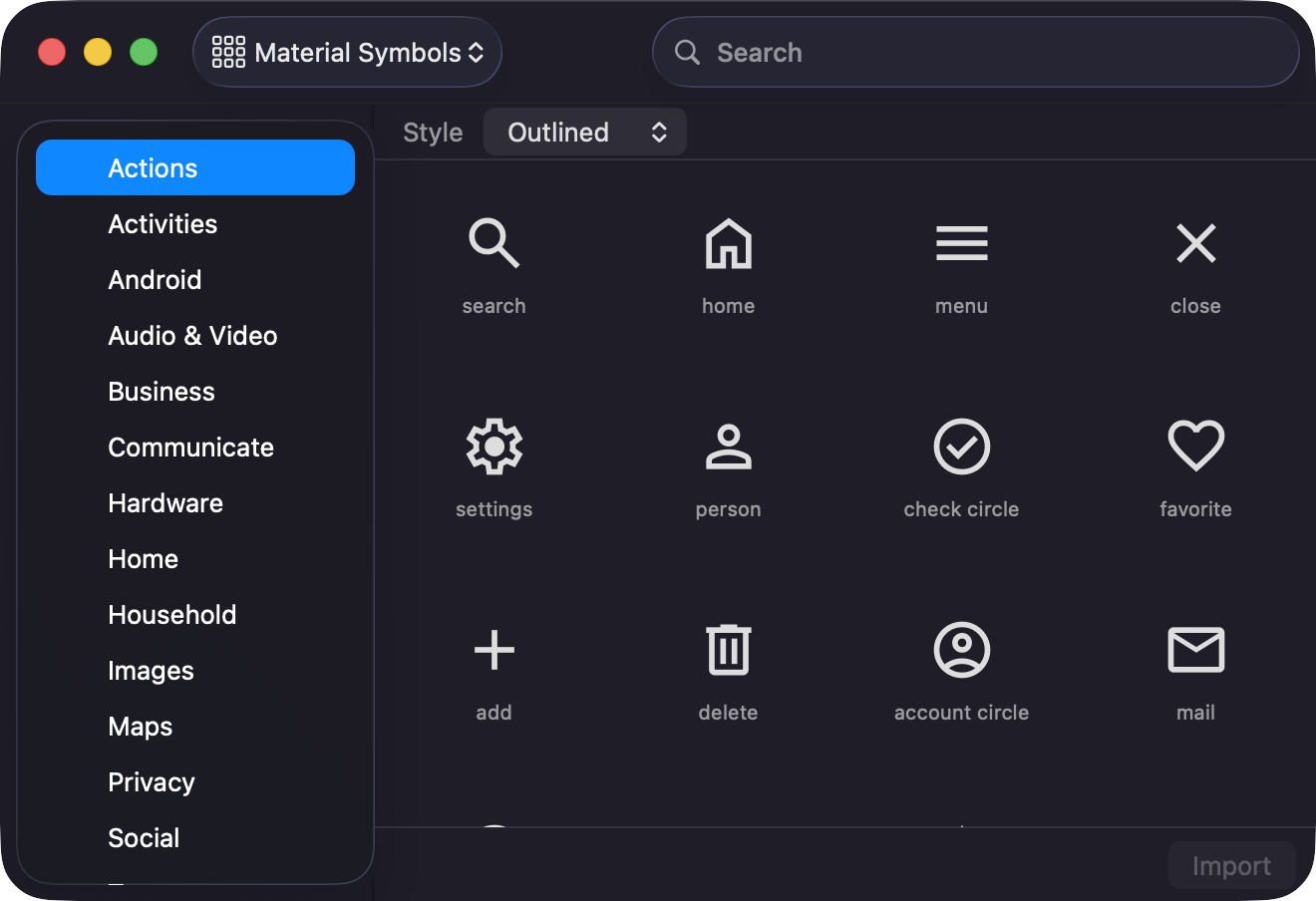
Task: Select the delete trash symbol
Action: tap(728, 650)
